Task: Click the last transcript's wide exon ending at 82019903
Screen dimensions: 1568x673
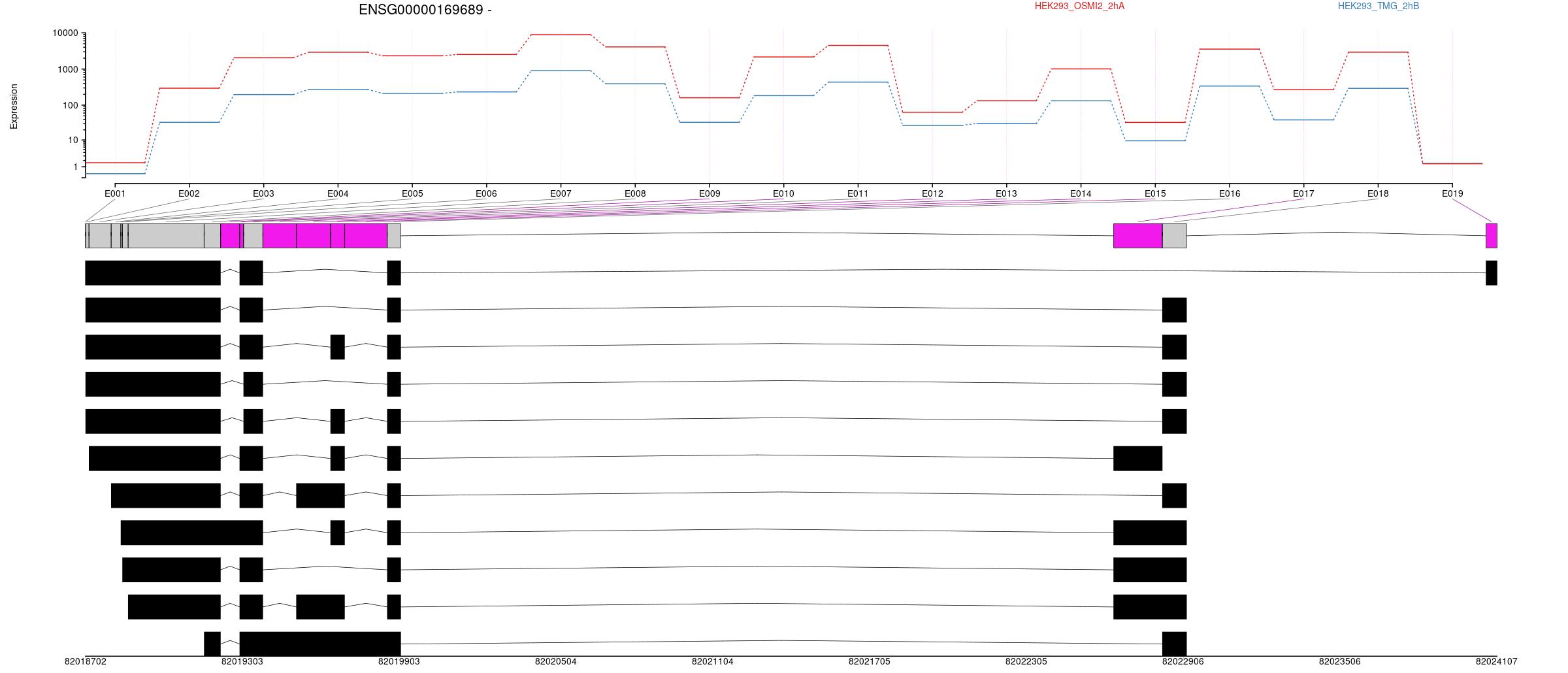Action: pyautogui.click(x=320, y=644)
